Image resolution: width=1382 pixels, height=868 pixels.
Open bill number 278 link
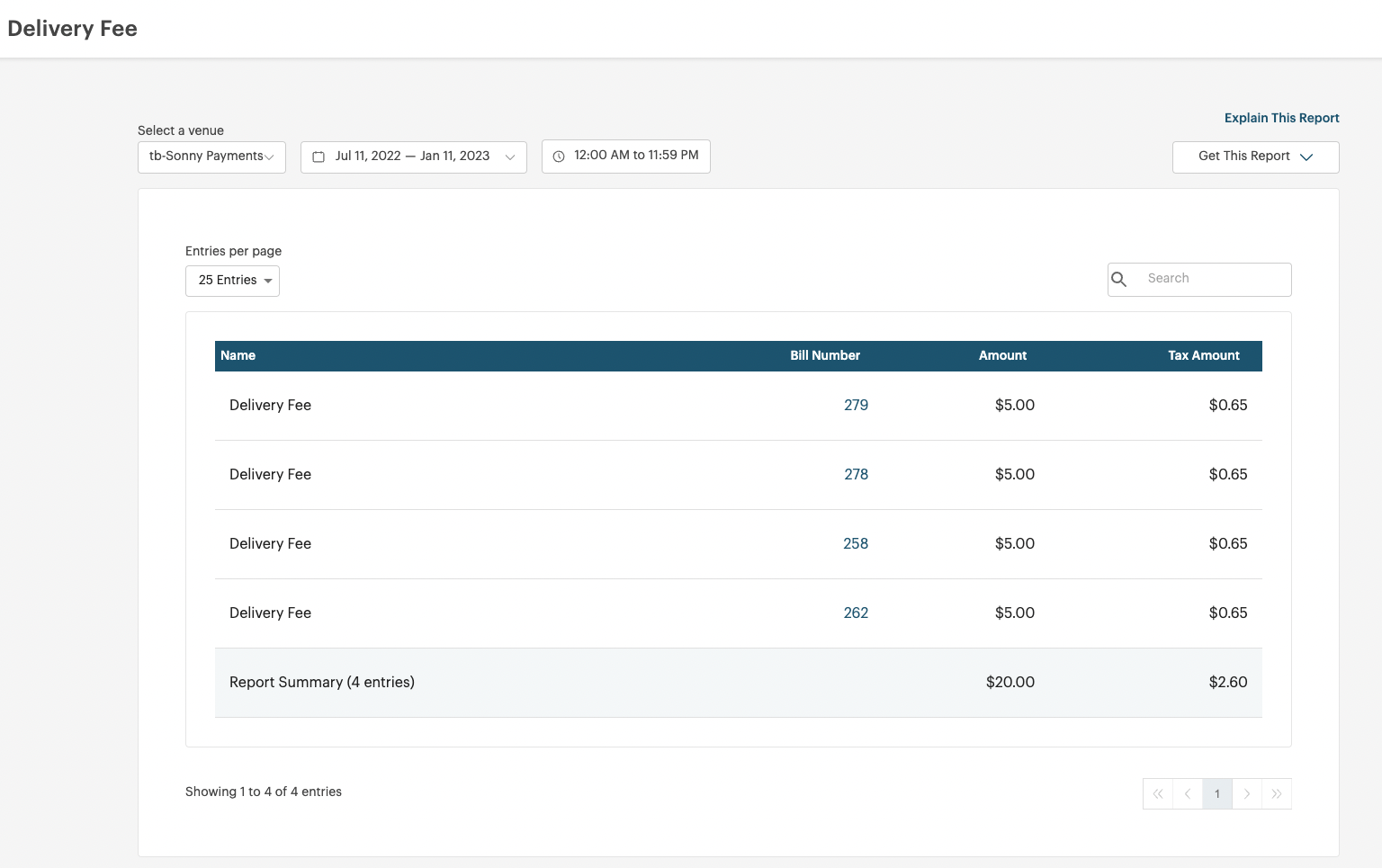(856, 474)
